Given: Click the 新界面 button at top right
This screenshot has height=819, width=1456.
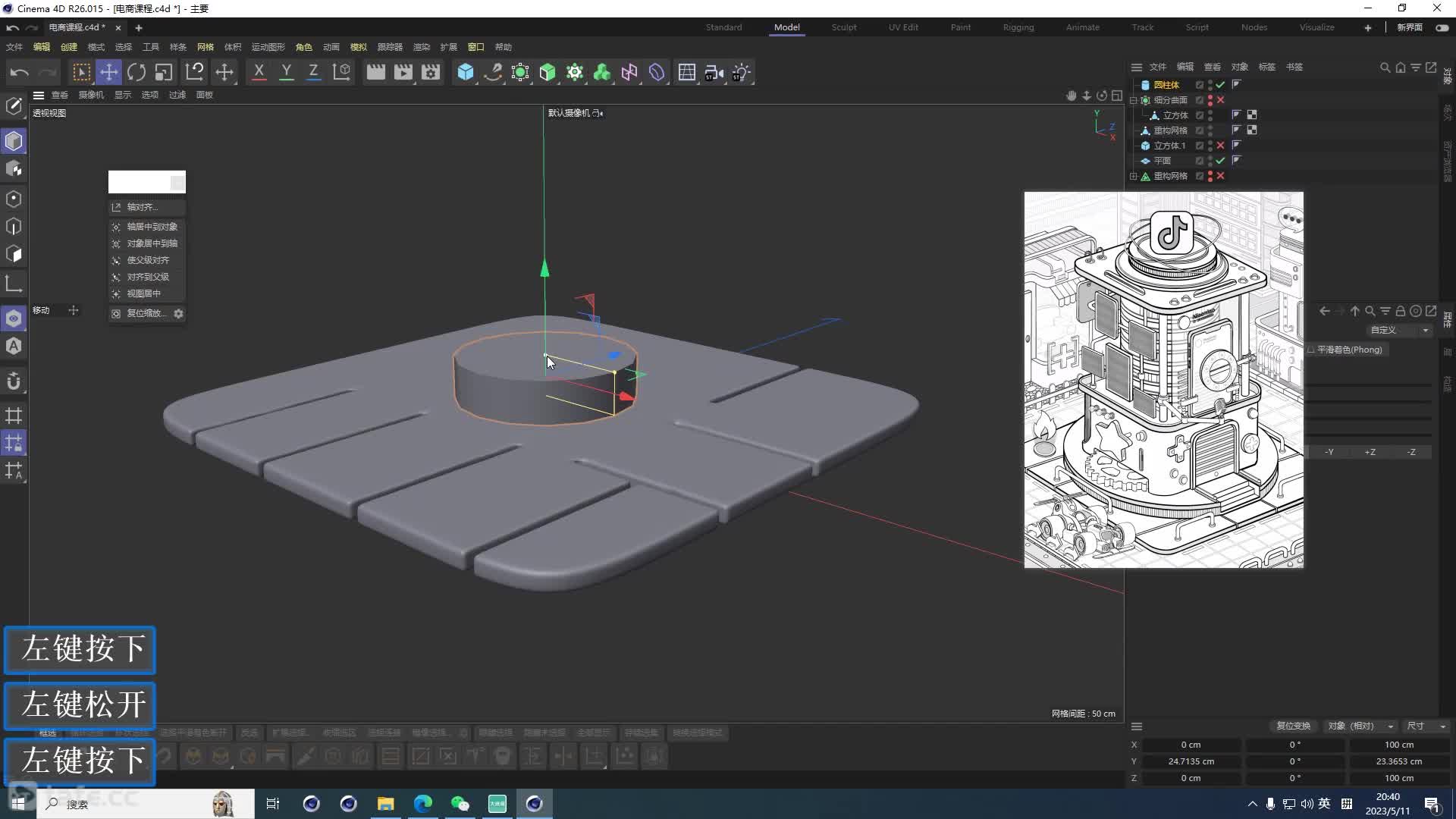Looking at the screenshot, I should tap(1410, 27).
